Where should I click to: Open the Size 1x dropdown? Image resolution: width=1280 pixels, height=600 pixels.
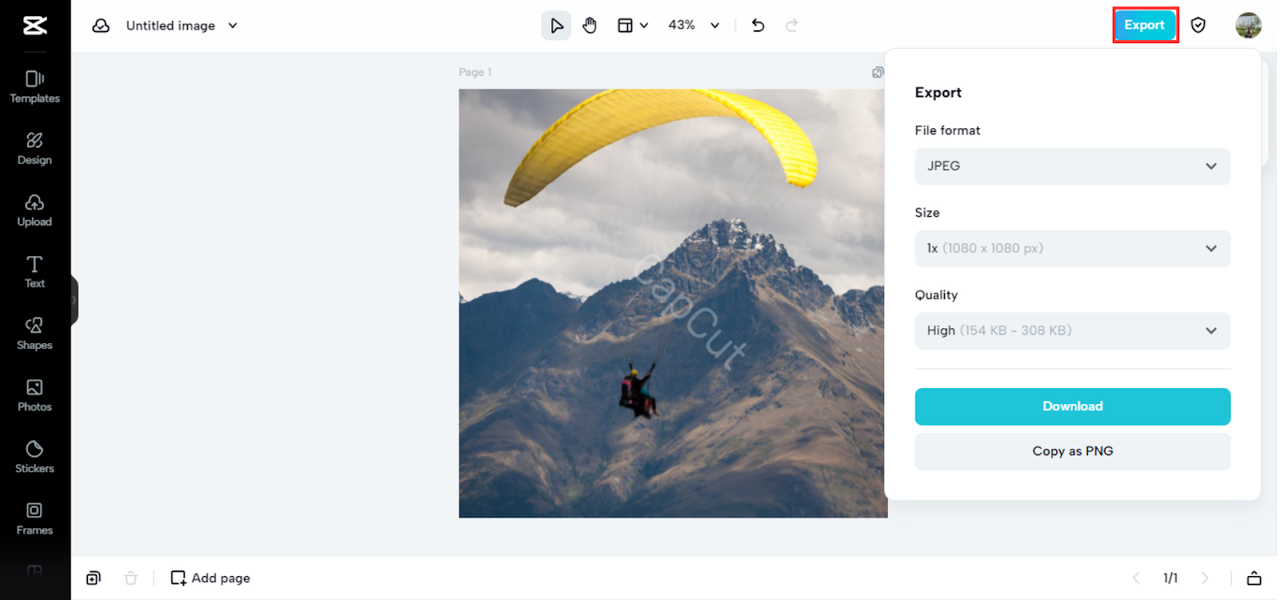tap(1072, 248)
